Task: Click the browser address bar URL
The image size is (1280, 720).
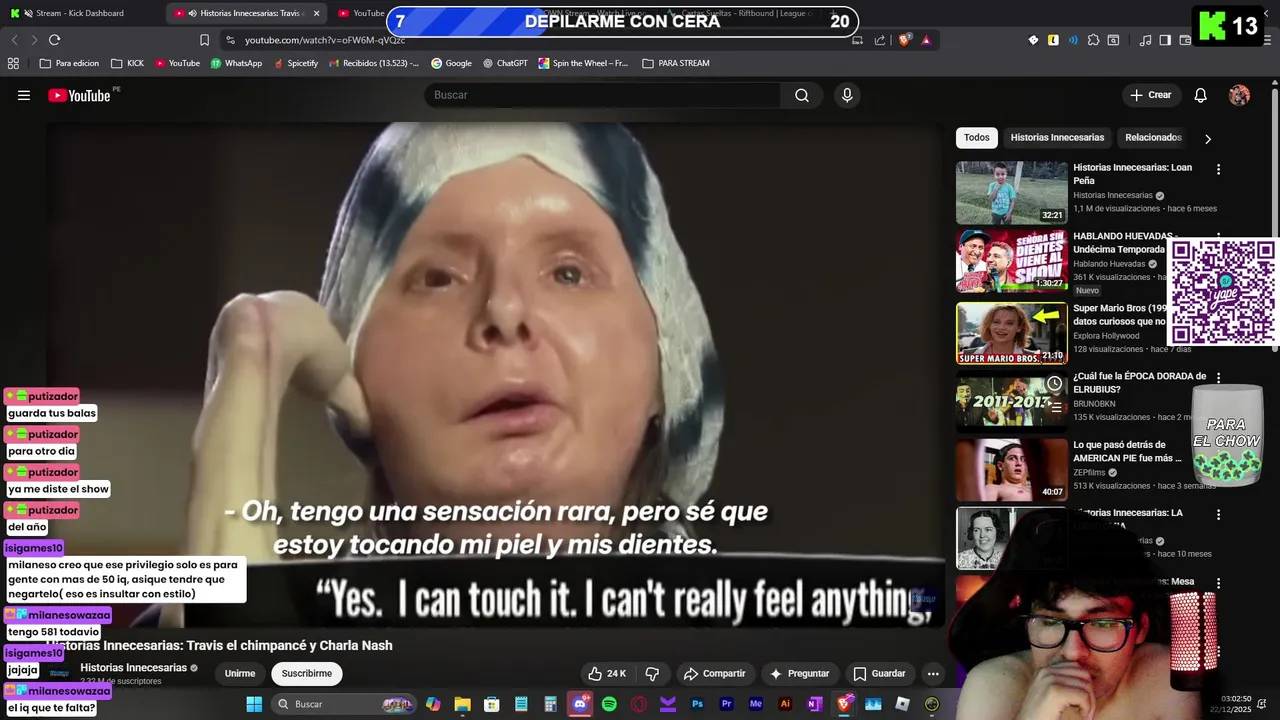Action: coord(325,40)
